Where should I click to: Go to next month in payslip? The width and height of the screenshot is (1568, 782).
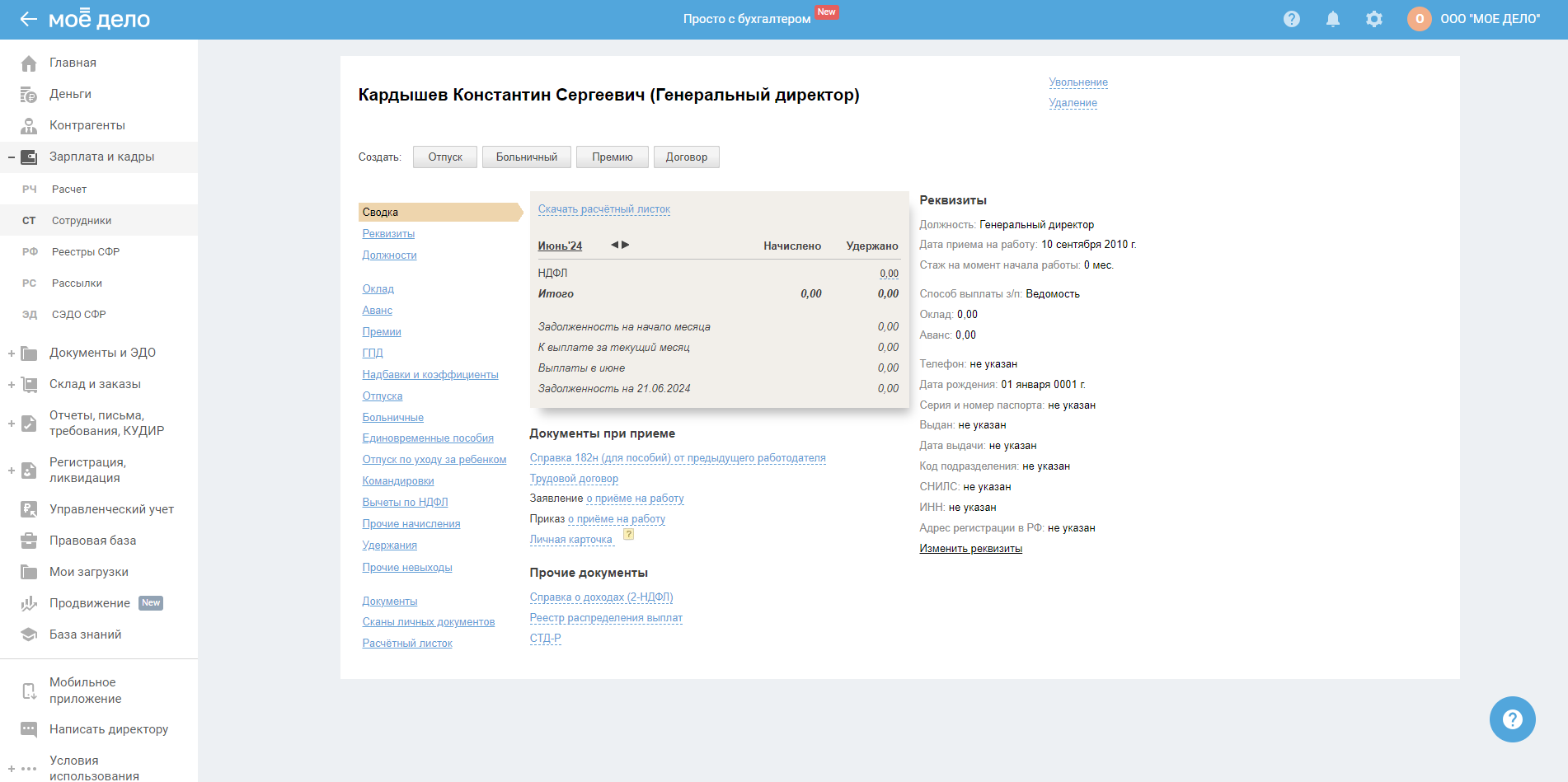[x=626, y=245]
